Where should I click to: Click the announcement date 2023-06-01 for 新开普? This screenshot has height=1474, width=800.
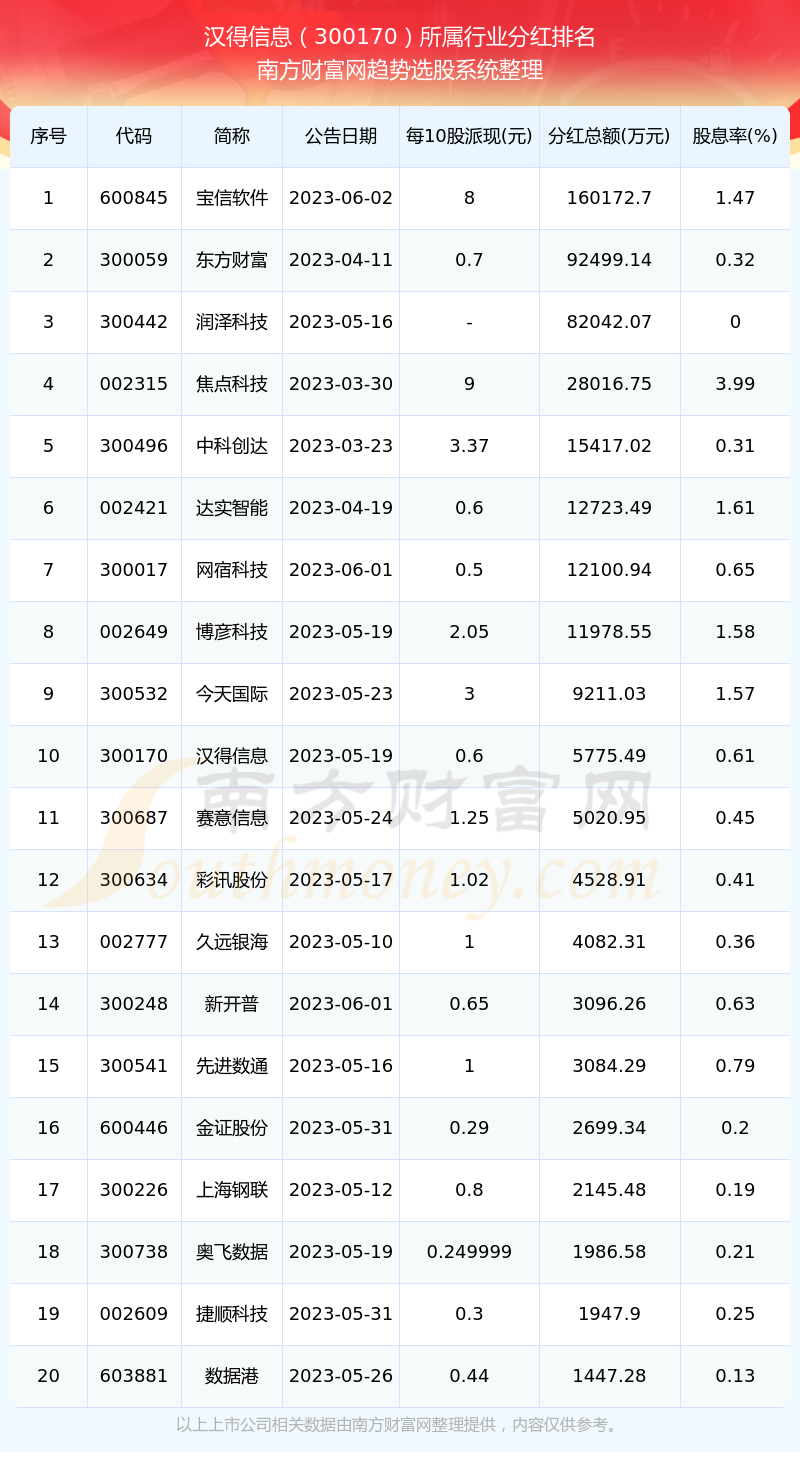(x=341, y=1004)
